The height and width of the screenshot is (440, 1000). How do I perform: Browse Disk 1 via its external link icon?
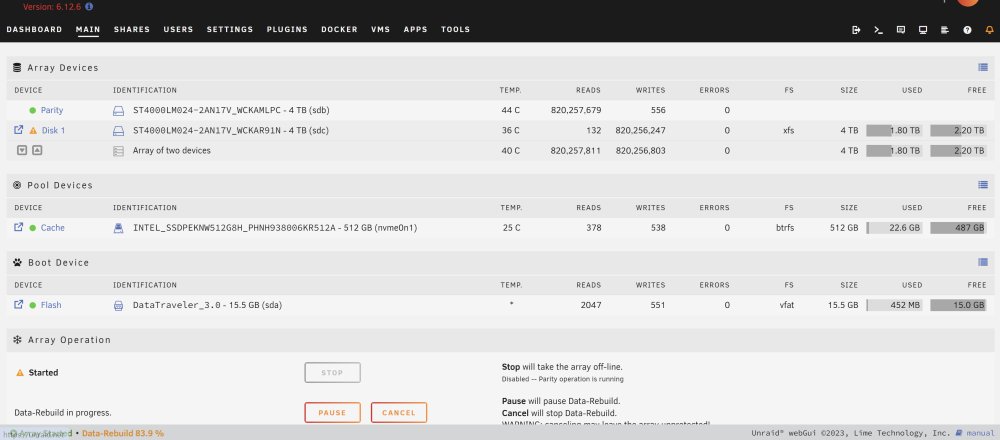tap(18, 129)
